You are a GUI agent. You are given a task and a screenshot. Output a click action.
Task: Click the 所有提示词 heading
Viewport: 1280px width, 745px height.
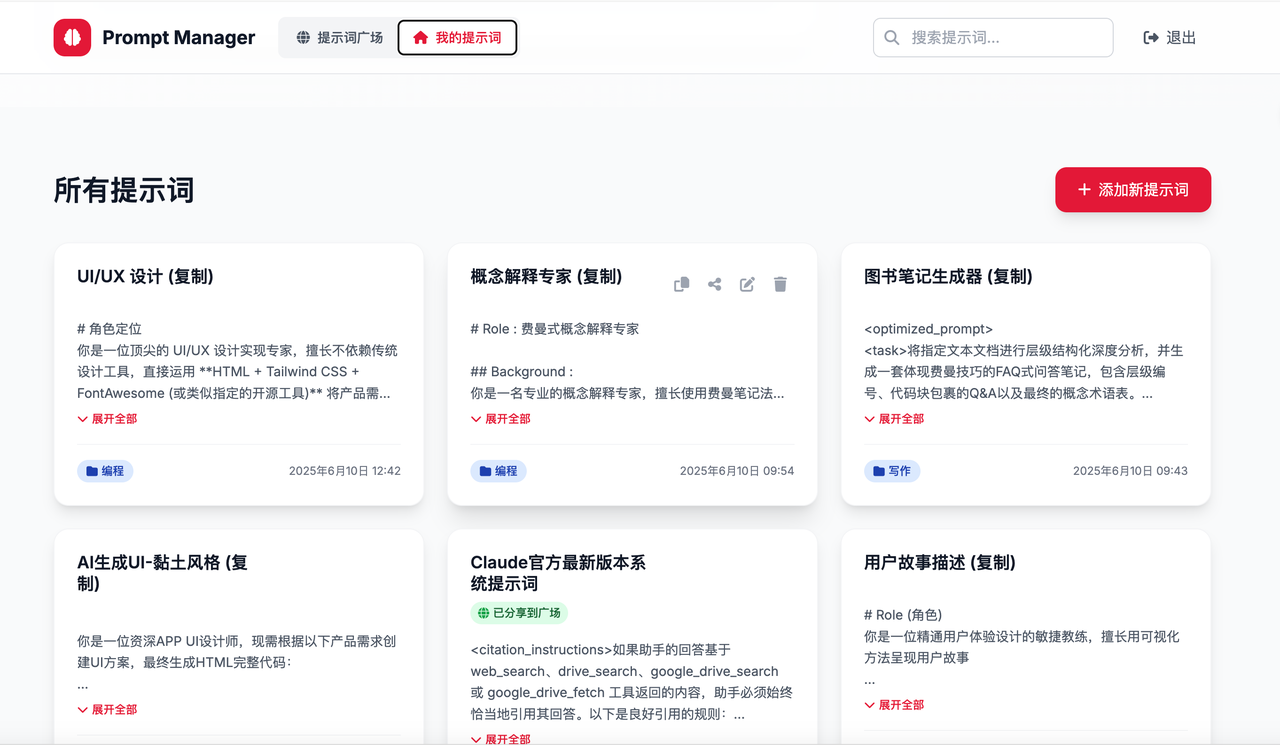(x=124, y=190)
